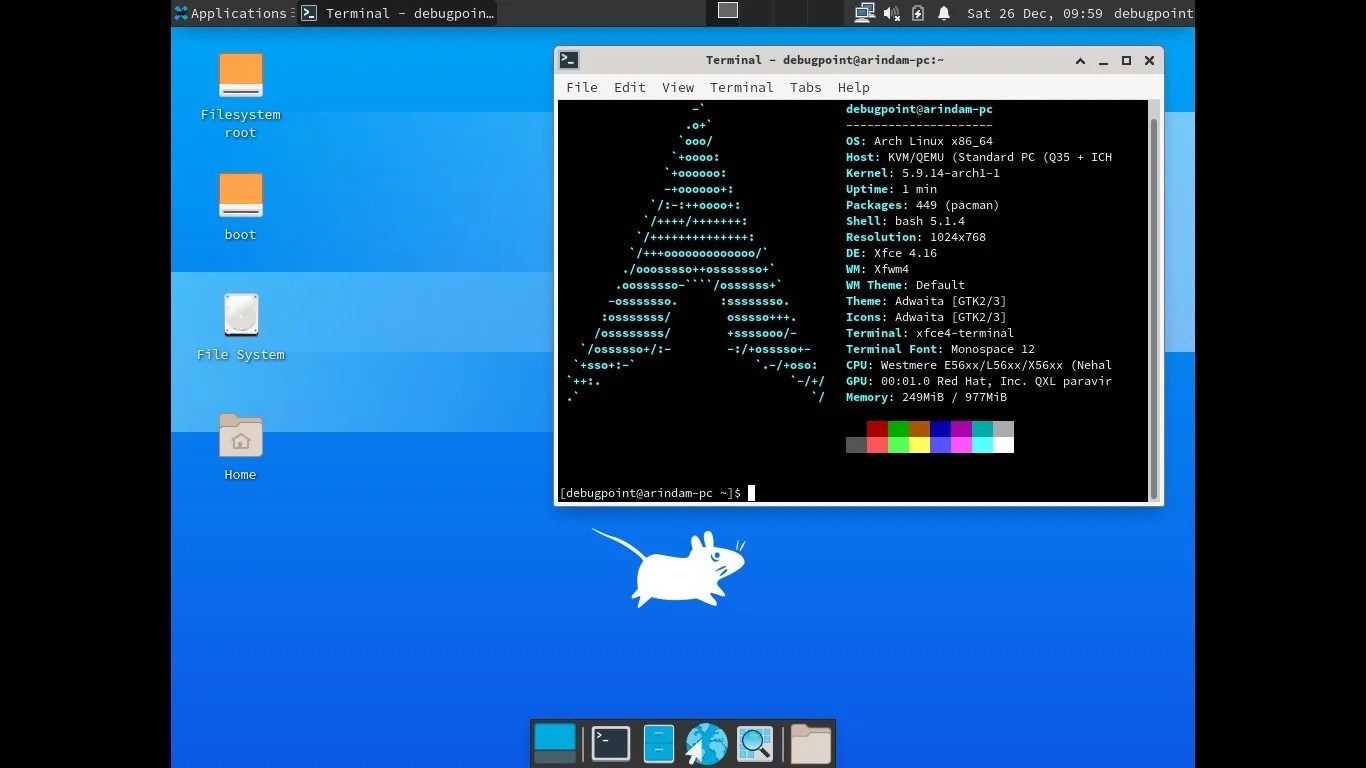
Task: Open the web browser globe icon
Action: point(705,743)
